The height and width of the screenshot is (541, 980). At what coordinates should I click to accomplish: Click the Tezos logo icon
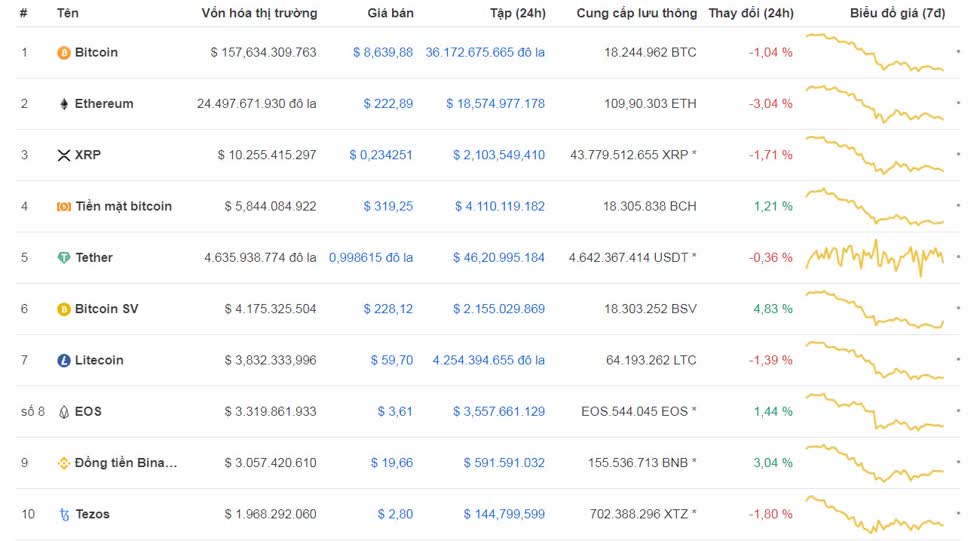pos(64,515)
